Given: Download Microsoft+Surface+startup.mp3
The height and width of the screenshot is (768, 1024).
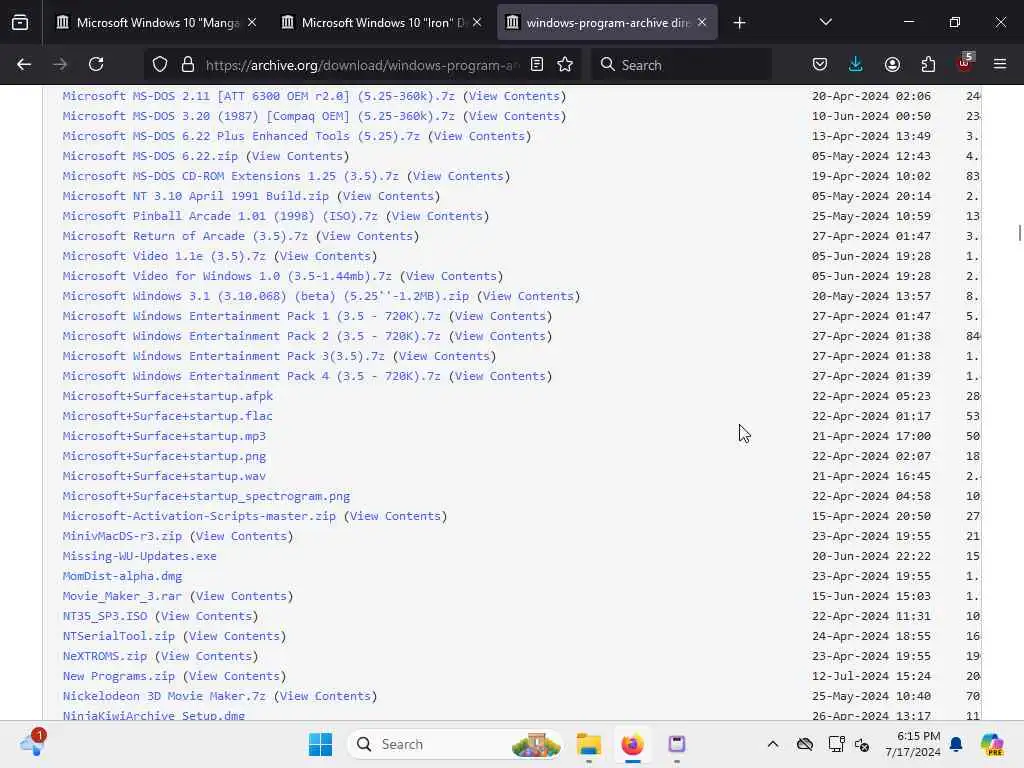Looking at the screenshot, I should click(x=164, y=436).
